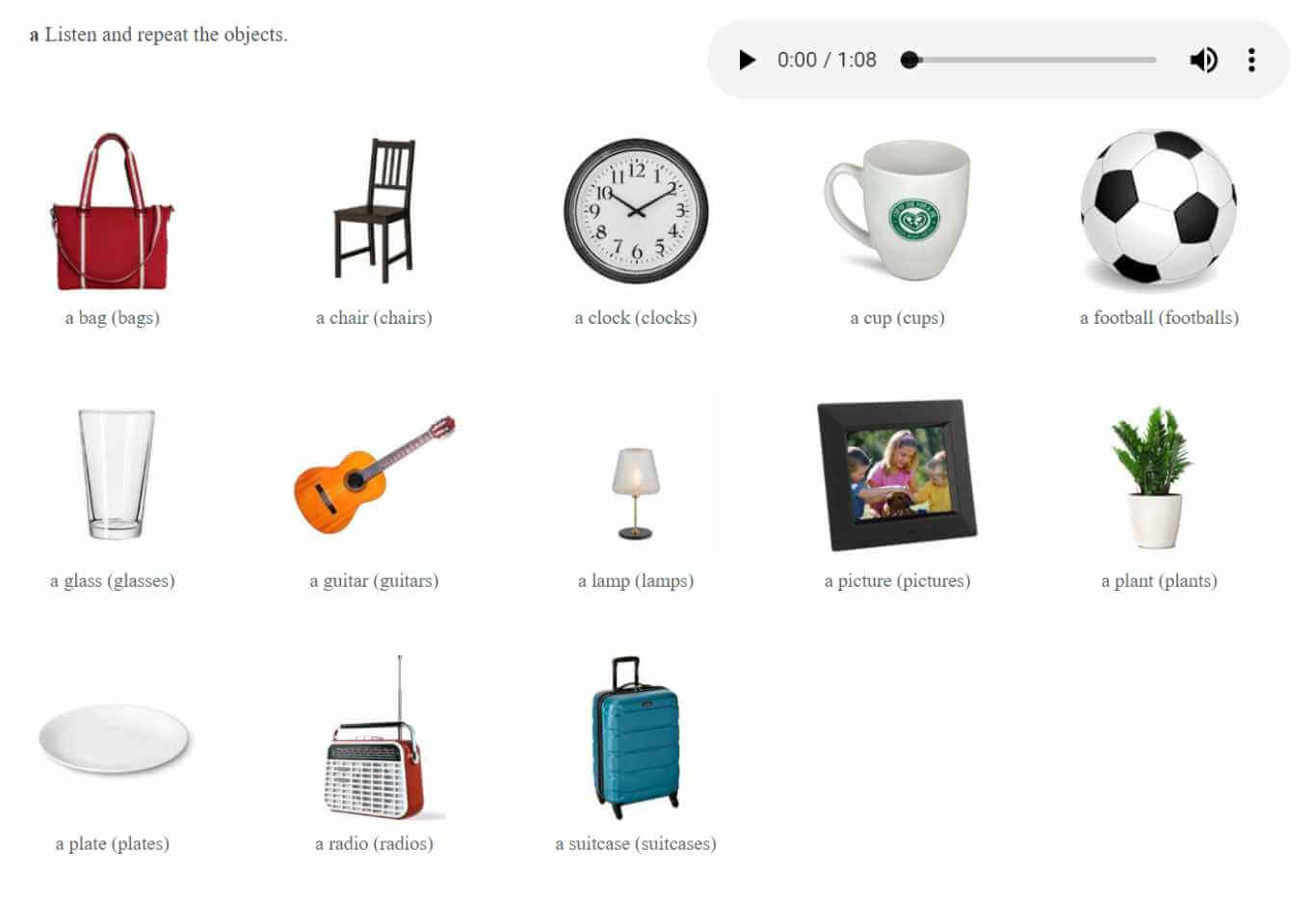Click the 'a suitcase (suitcases)' caption
This screenshot has width=1316, height=902.
tap(636, 843)
